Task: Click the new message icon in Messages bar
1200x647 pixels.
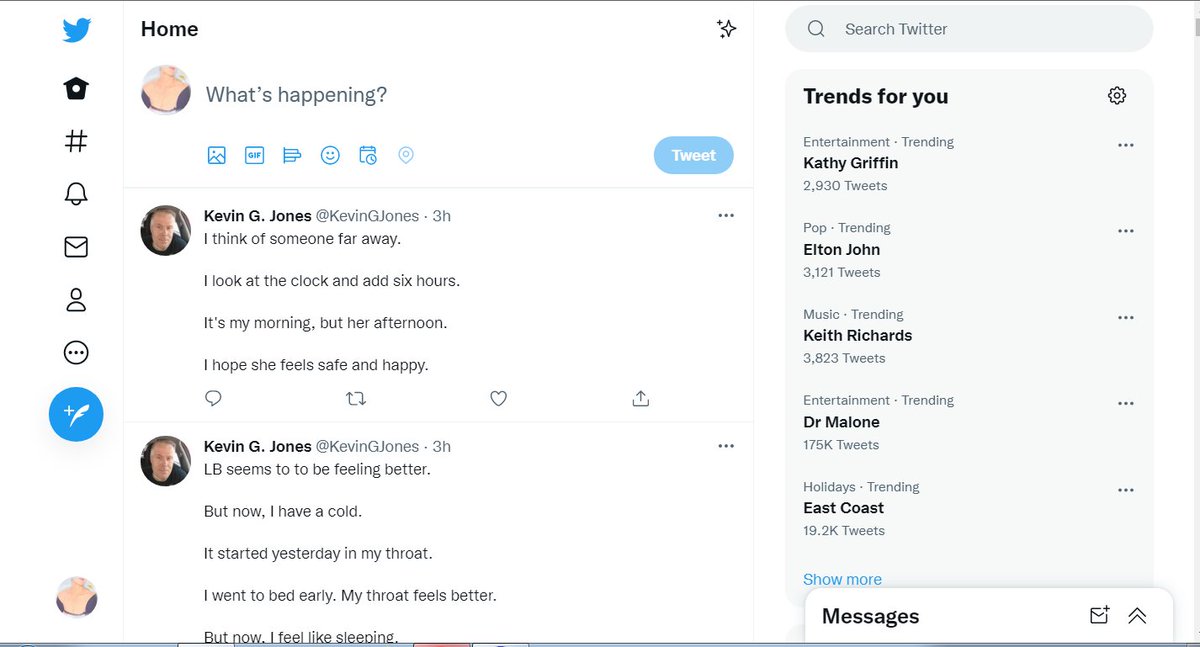Action: point(1099,616)
